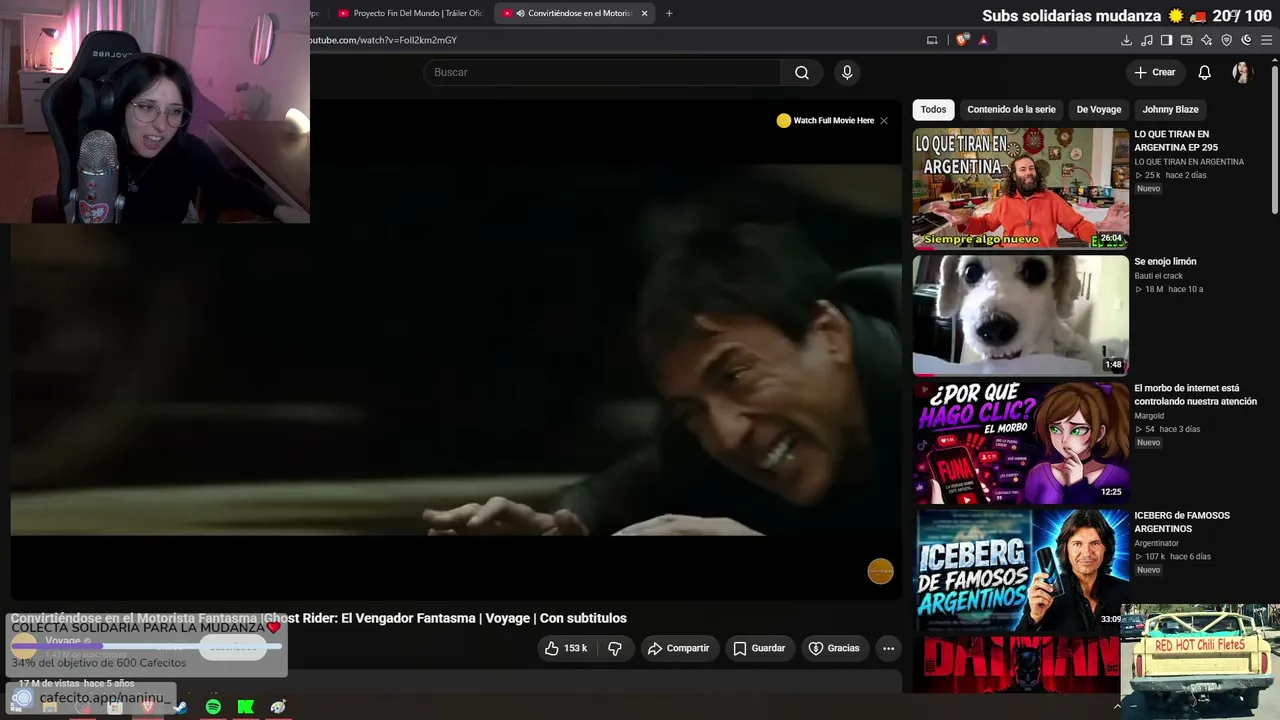Image resolution: width=1280 pixels, height=720 pixels.
Task: Click the mute-tab speaker icon on active tab
Action: pyautogui.click(x=520, y=13)
